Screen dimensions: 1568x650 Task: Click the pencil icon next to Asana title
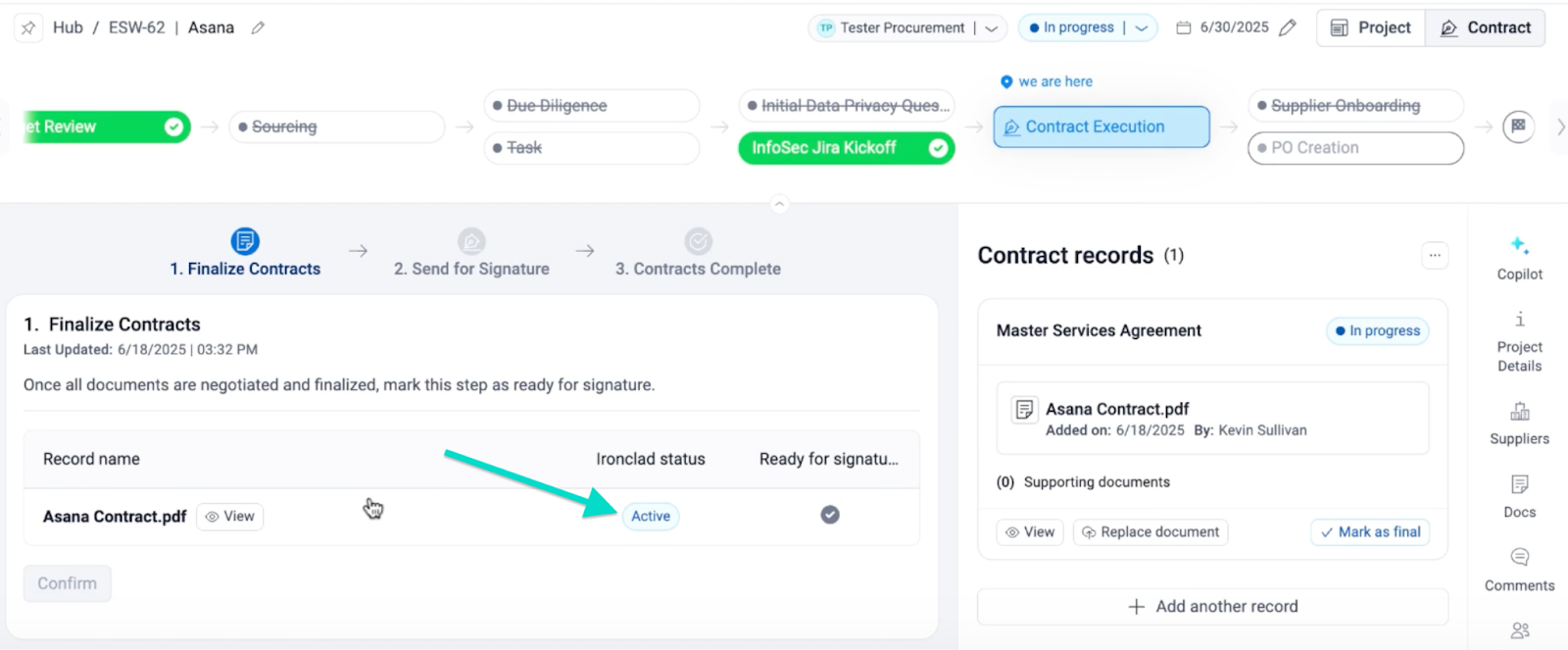pos(258,27)
